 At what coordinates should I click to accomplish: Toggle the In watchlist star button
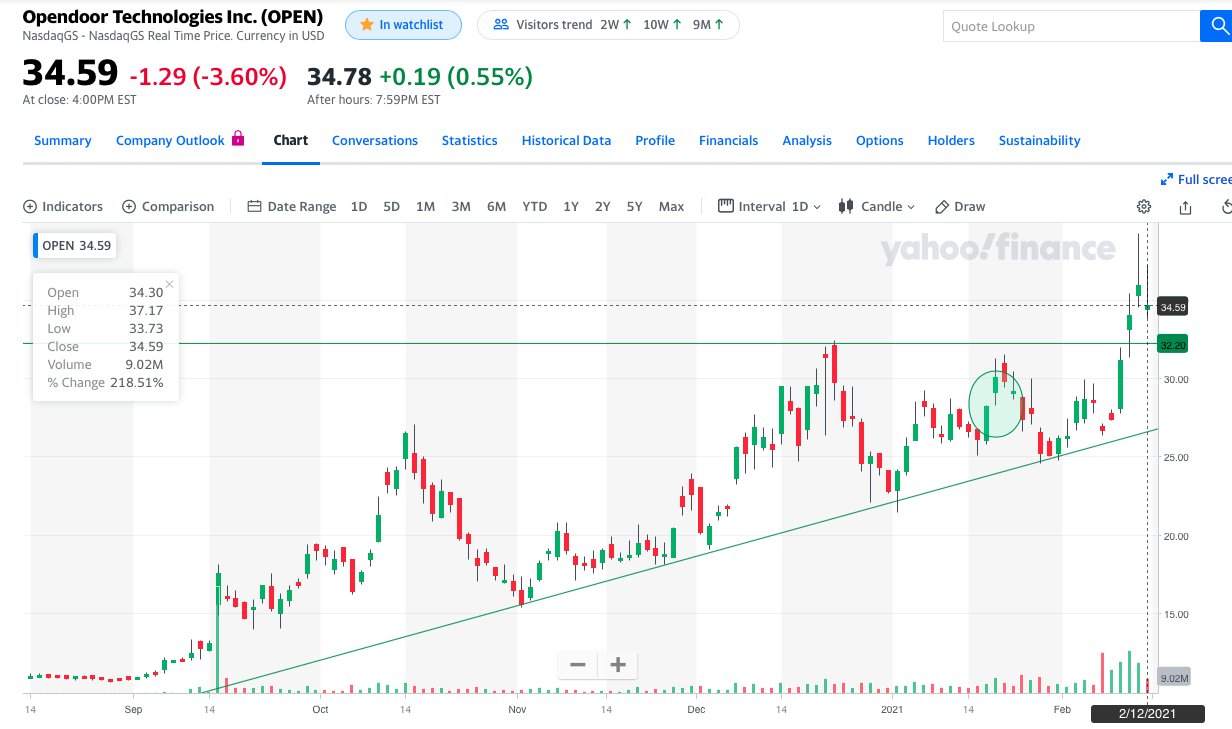coord(403,25)
